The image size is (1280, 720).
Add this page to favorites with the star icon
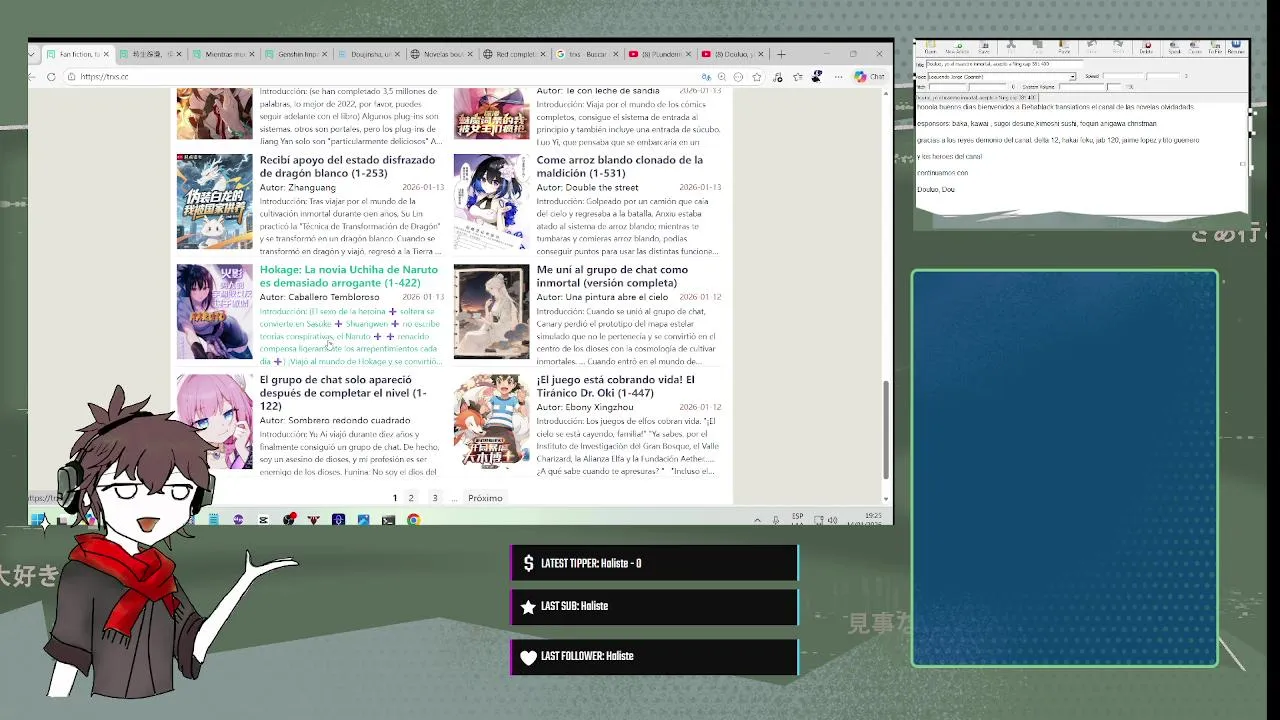click(757, 77)
